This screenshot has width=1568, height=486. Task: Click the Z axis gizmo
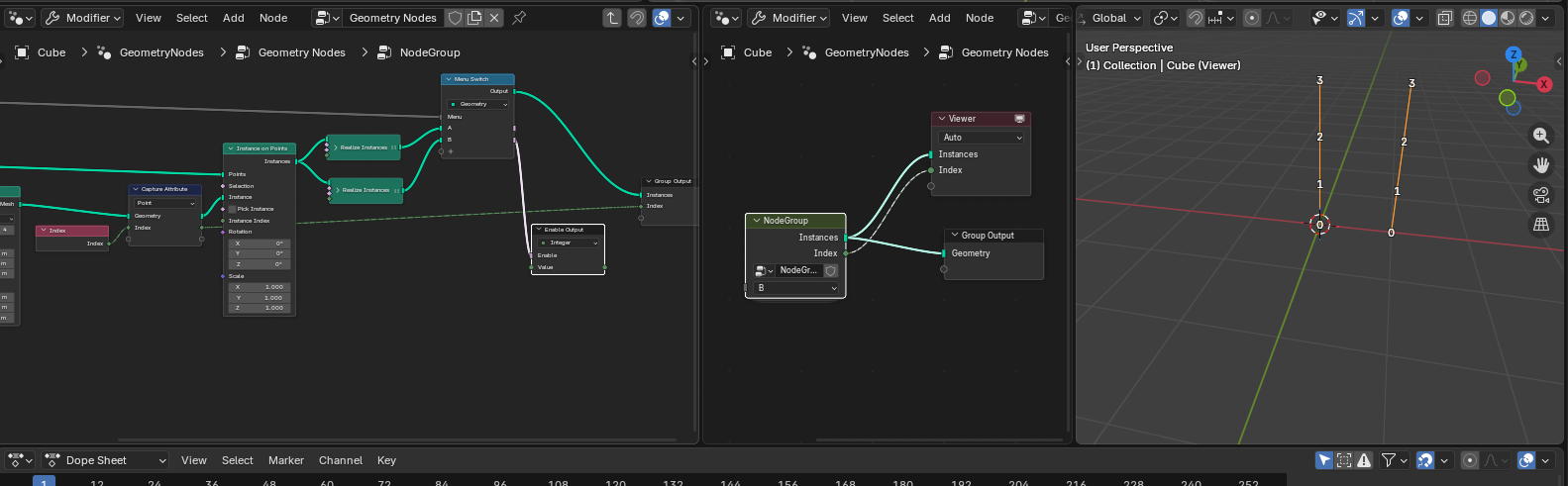pos(1513,54)
